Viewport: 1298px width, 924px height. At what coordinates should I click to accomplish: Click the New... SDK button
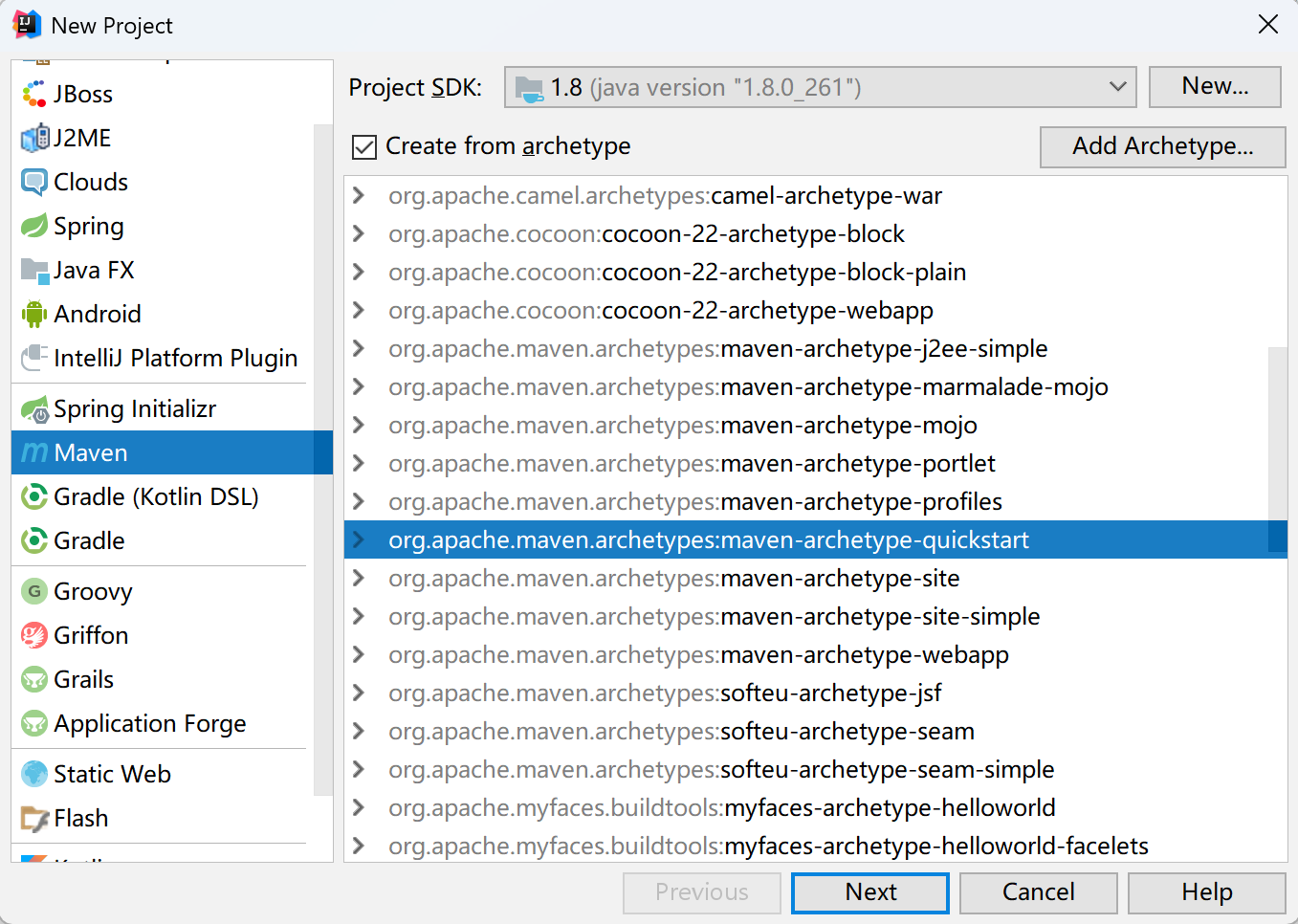click(x=1215, y=86)
